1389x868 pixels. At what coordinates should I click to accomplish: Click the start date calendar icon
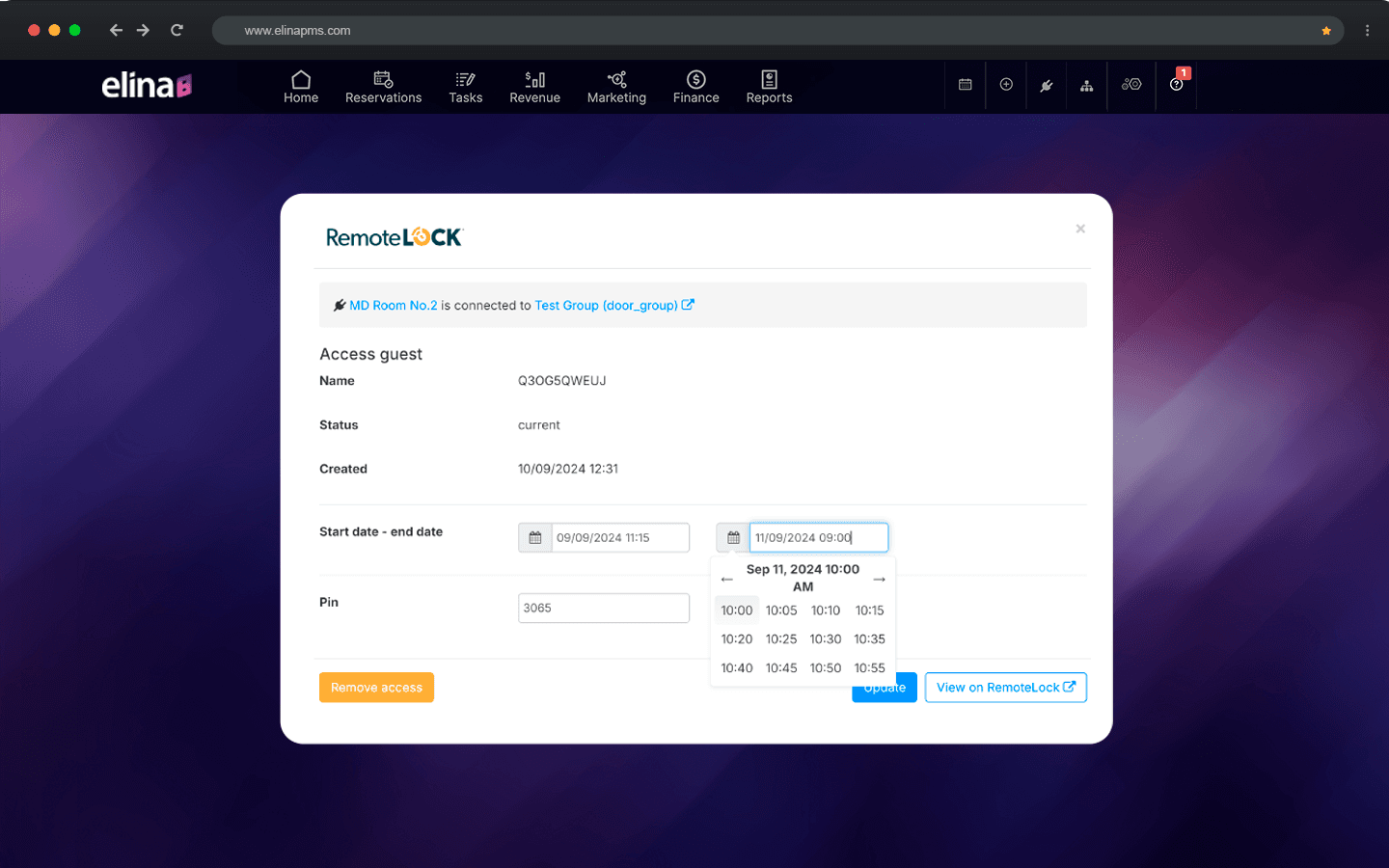pos(535,537)
